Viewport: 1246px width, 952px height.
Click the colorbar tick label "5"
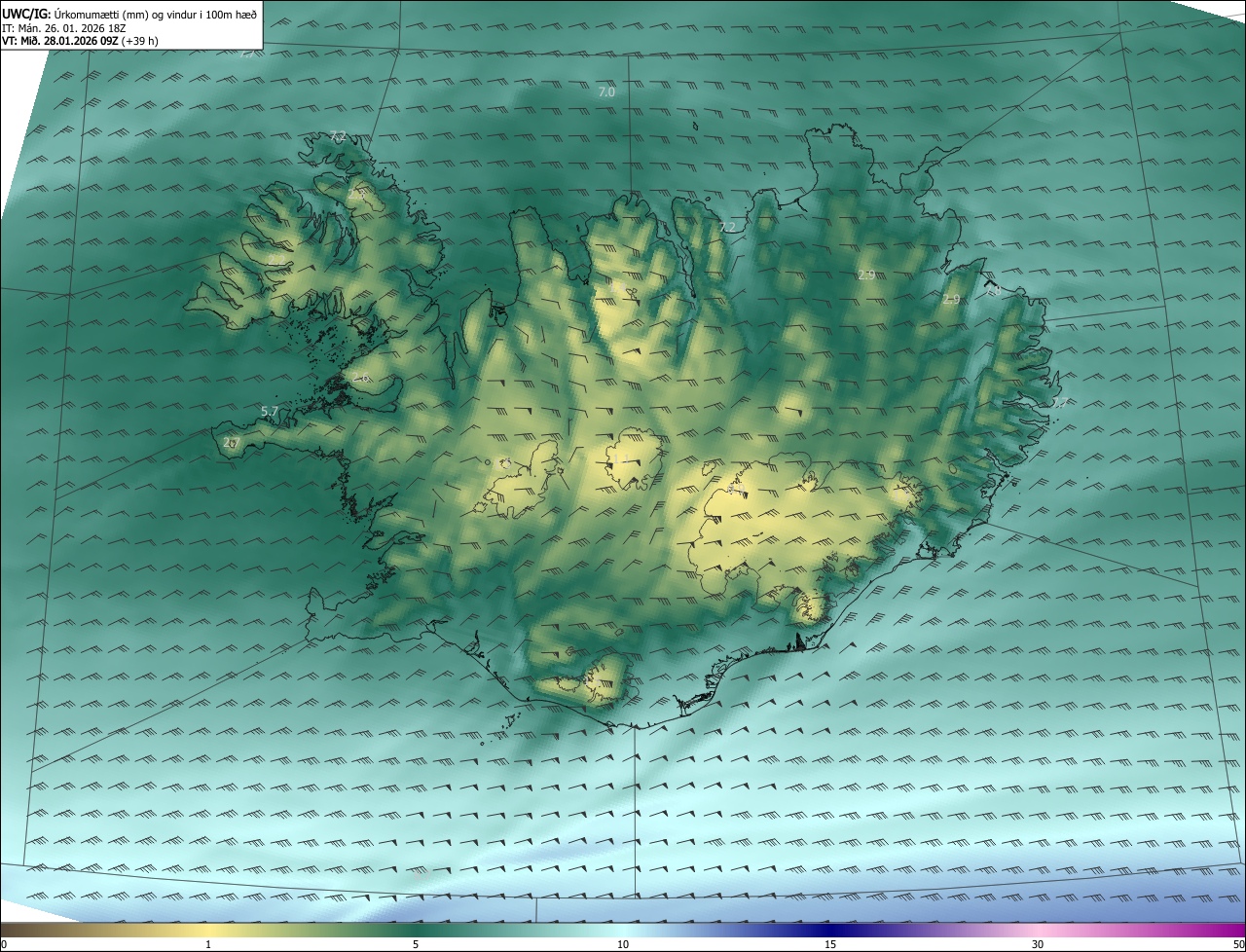pos(416,944)
